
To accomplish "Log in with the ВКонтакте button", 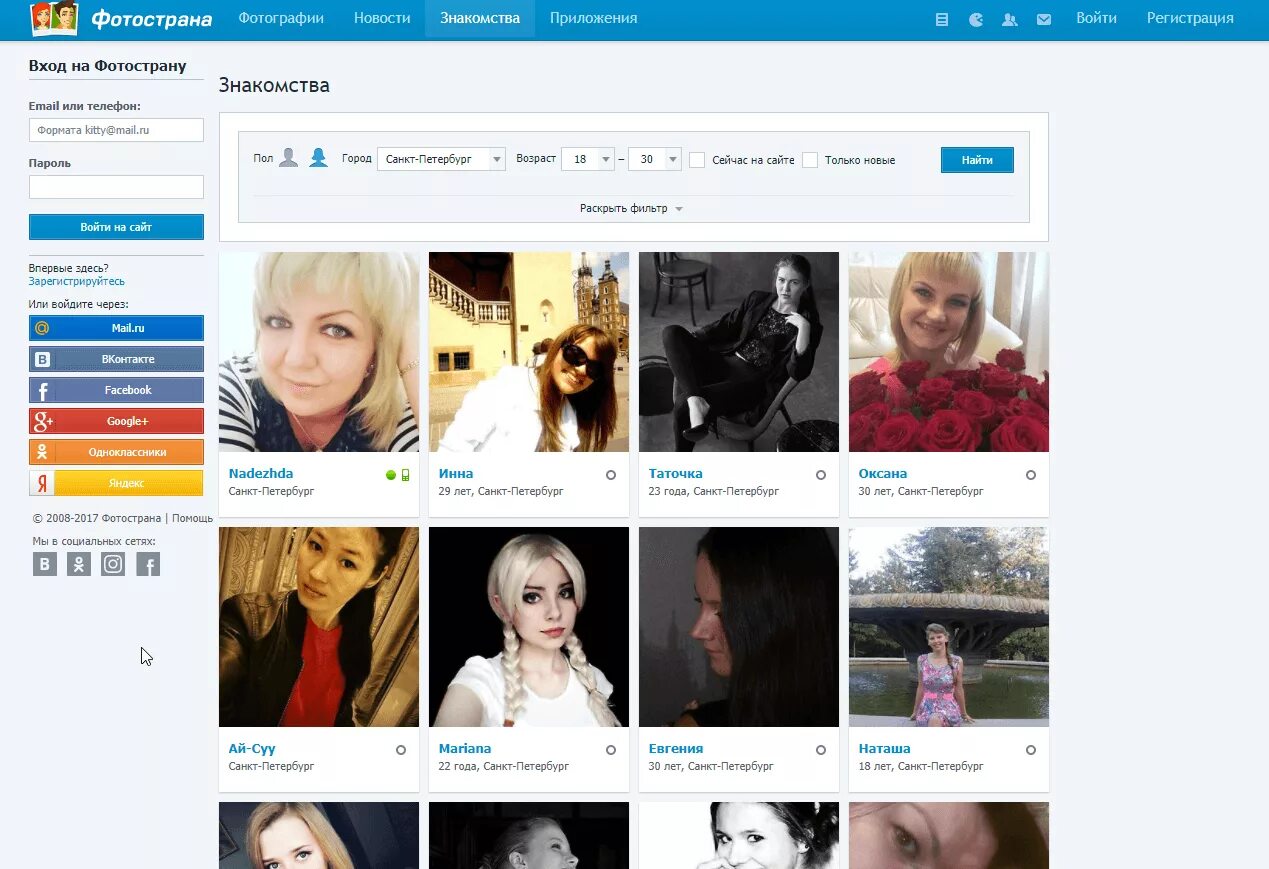I will [x=116, y=359].
